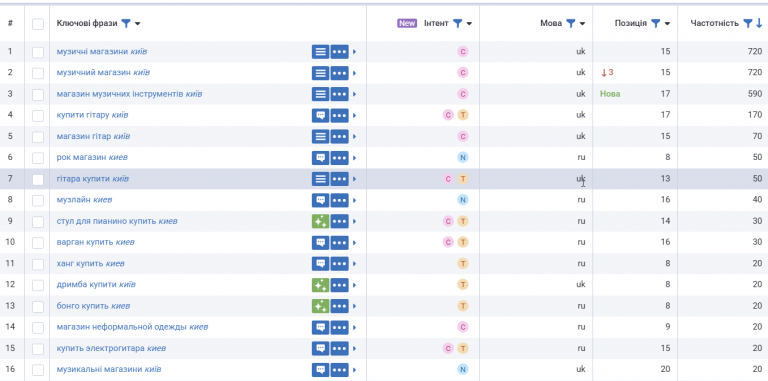Click 'N' intent badge in 'рок магазин киев' row
Image resolution: width=768 pixels, height=381 pixels.
[x=462, y=157]
